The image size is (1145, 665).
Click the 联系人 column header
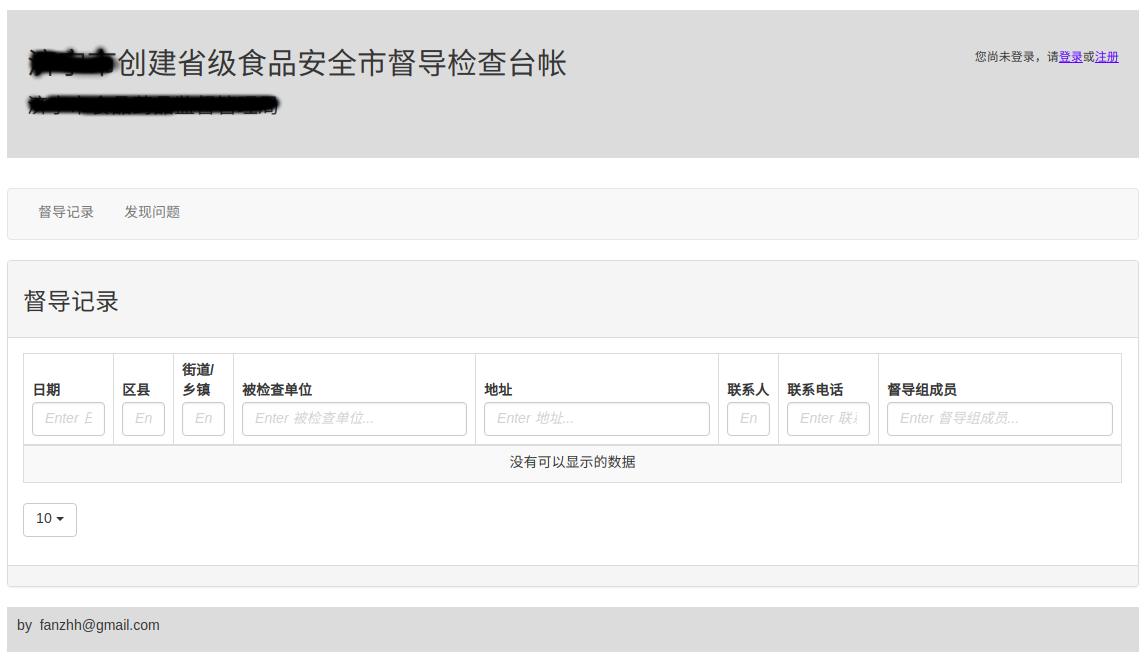pos(748,390)
